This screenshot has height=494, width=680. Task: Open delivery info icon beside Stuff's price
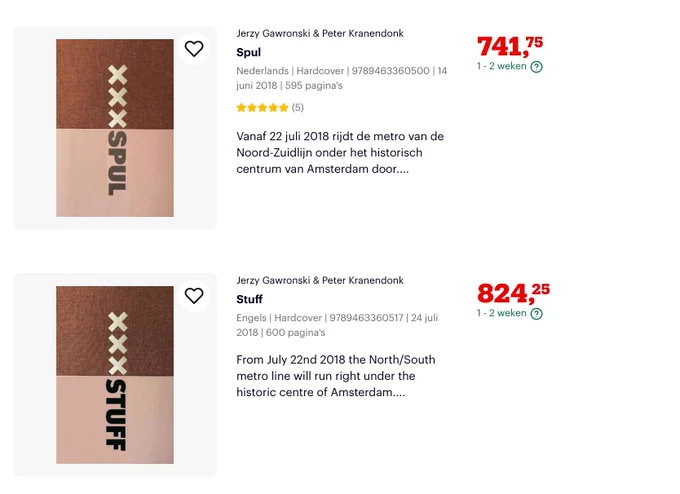(x=536, y=314)
